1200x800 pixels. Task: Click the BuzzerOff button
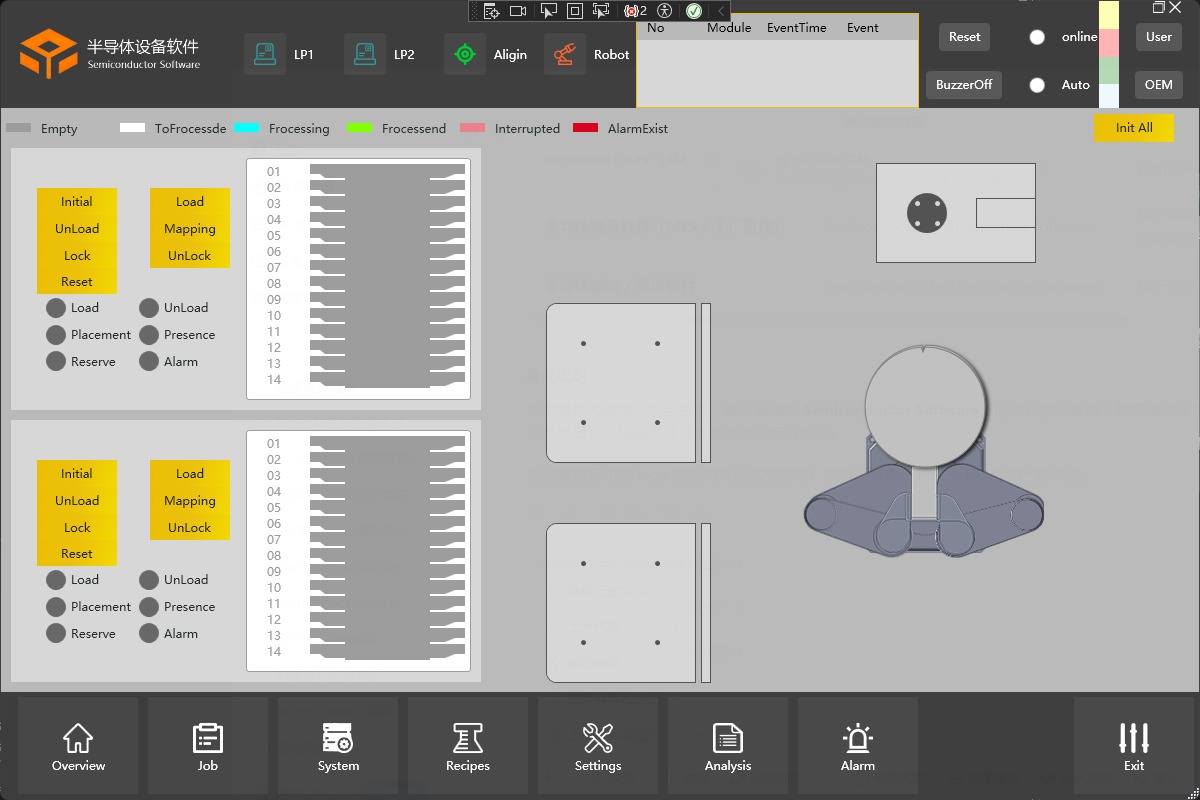(x=964, y=85)
